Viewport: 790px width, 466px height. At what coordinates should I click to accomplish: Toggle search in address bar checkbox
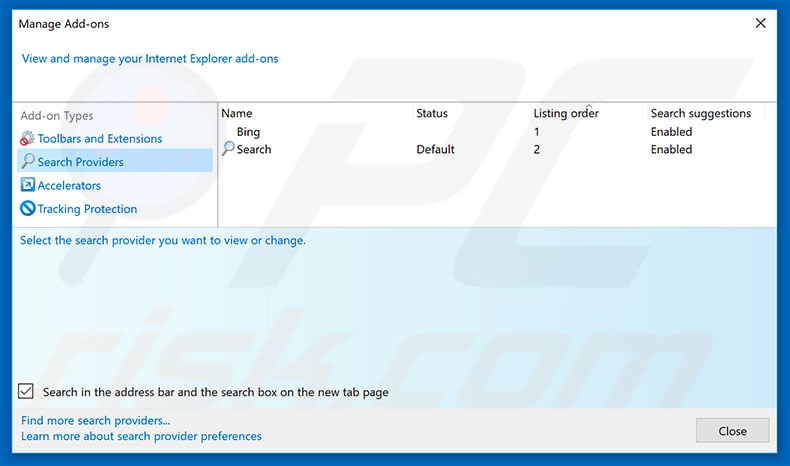click(26, 391)
